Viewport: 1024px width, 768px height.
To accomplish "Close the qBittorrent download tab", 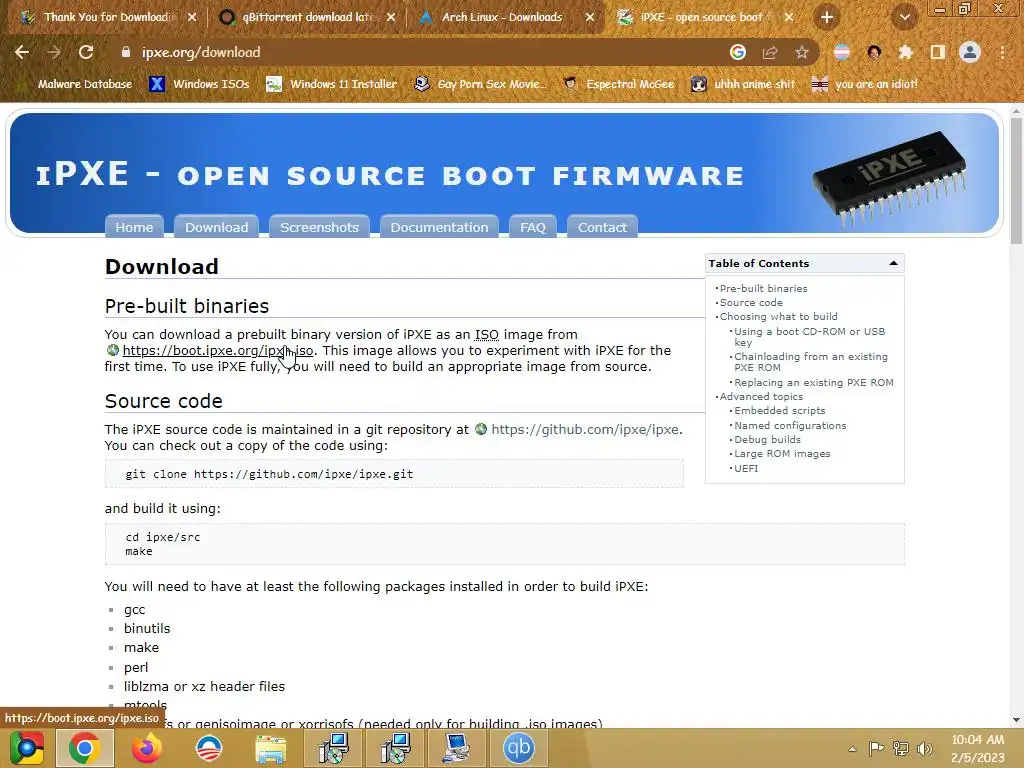I will click(x=391, y=17).
